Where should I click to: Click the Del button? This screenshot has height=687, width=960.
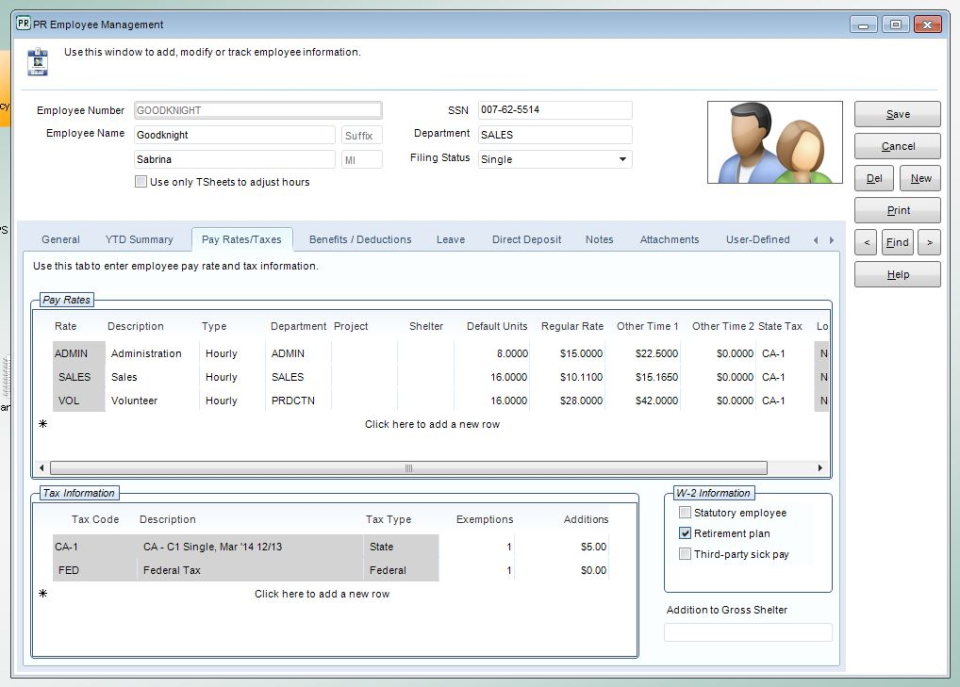(x=874, y=178)
